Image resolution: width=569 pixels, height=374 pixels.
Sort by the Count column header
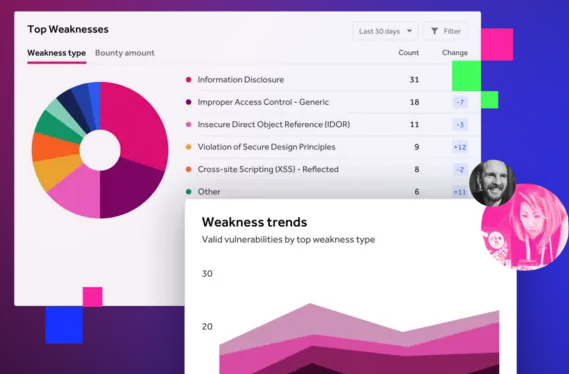coord(409,53)
